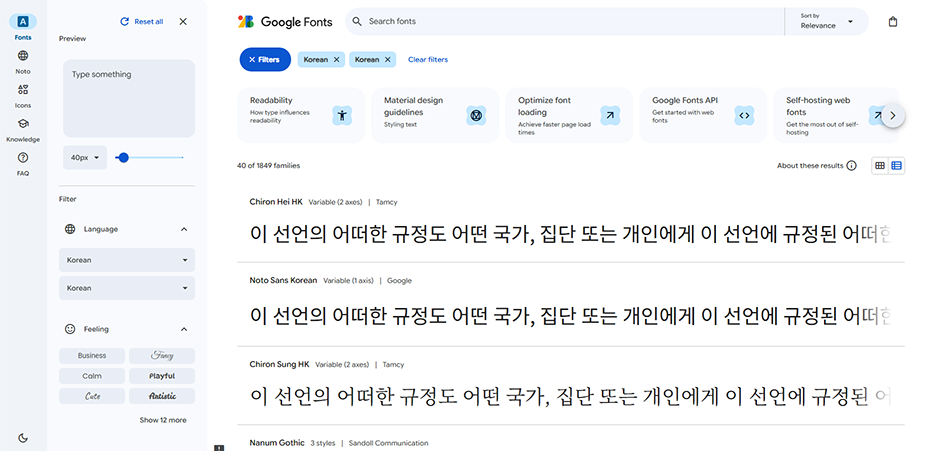This screenshot has height=451, width=936.
Task: Open the first Korean language dropdown
Action: [x=127, y=260]
